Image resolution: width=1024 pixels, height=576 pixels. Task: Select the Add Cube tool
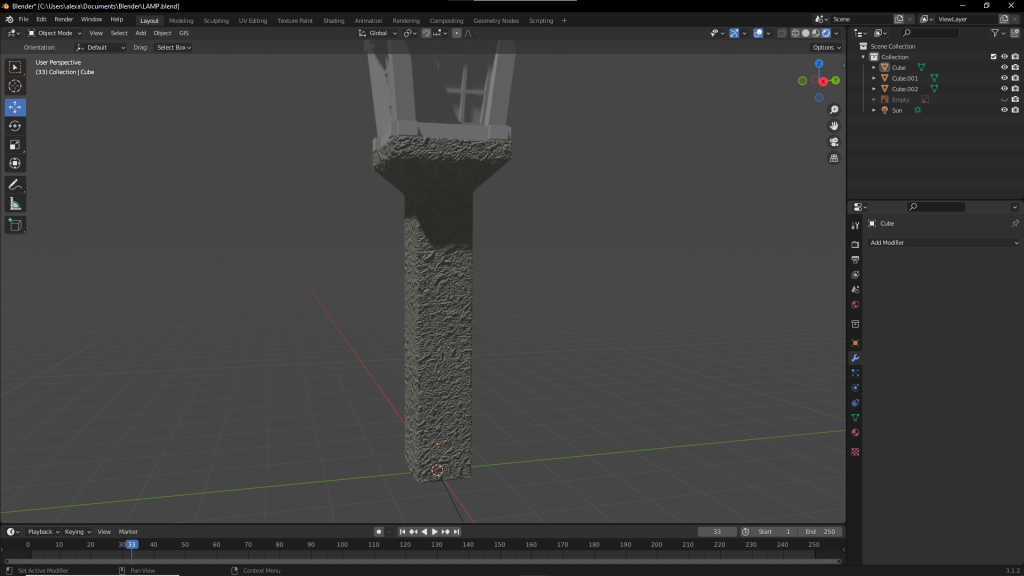pos(15,225)
